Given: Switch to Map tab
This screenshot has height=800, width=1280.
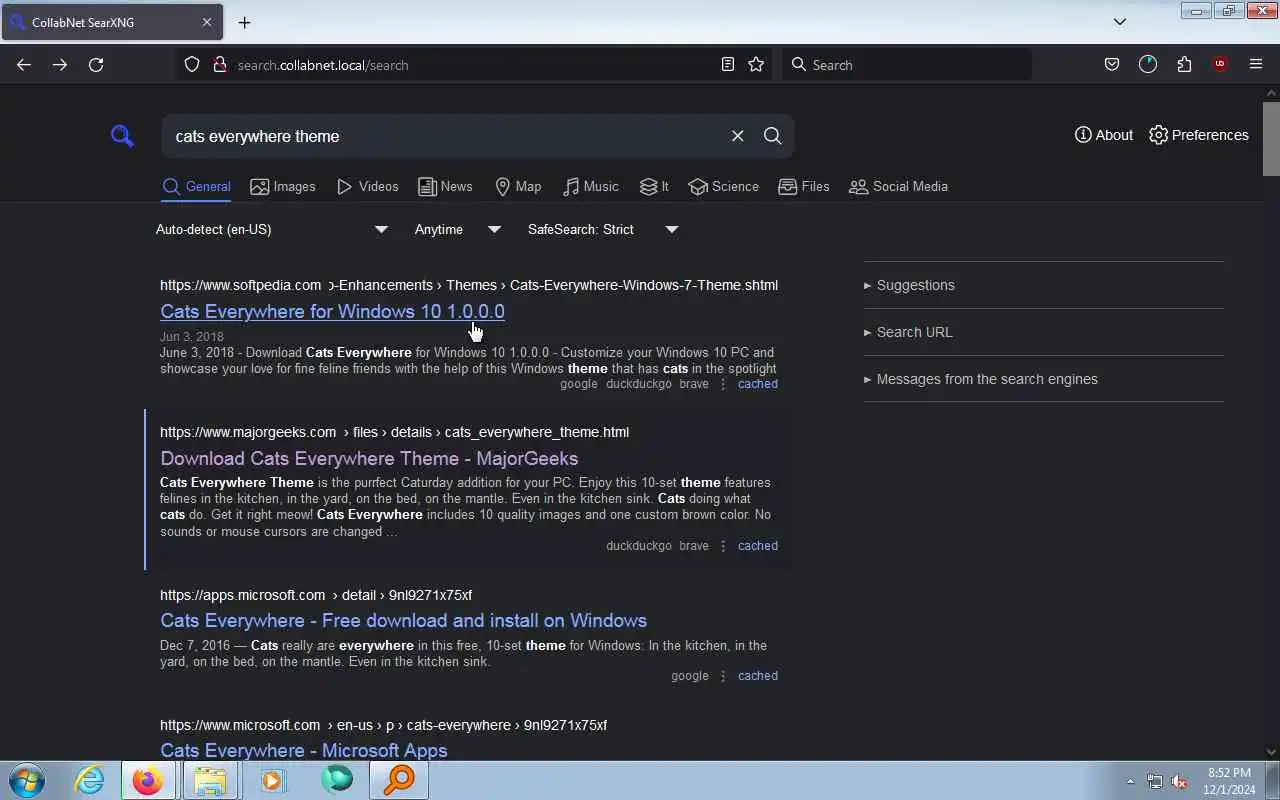Looking at the screenshot, I should [x=518, y=187].
